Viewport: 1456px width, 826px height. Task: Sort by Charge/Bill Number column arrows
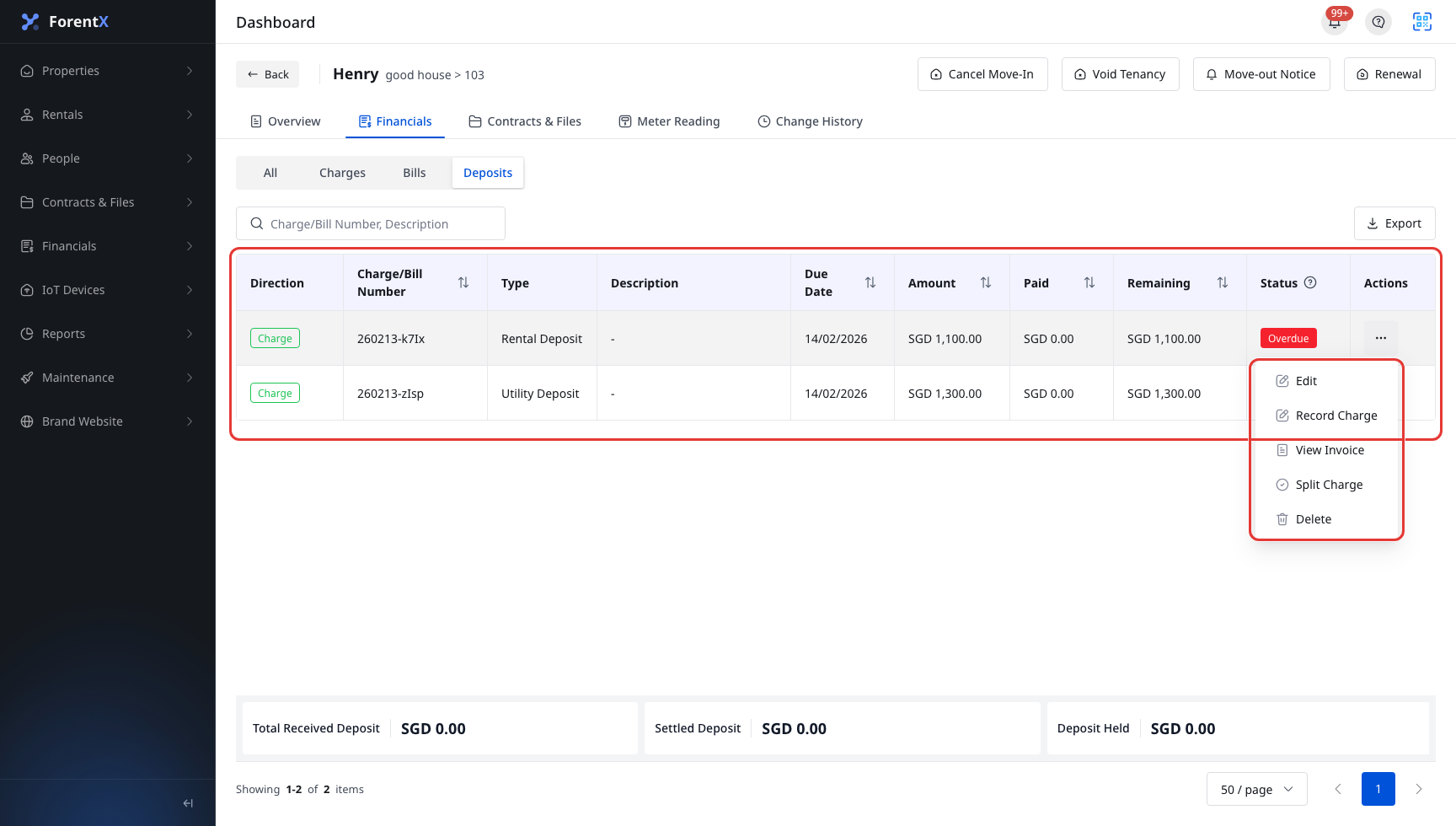pos(463,282)
